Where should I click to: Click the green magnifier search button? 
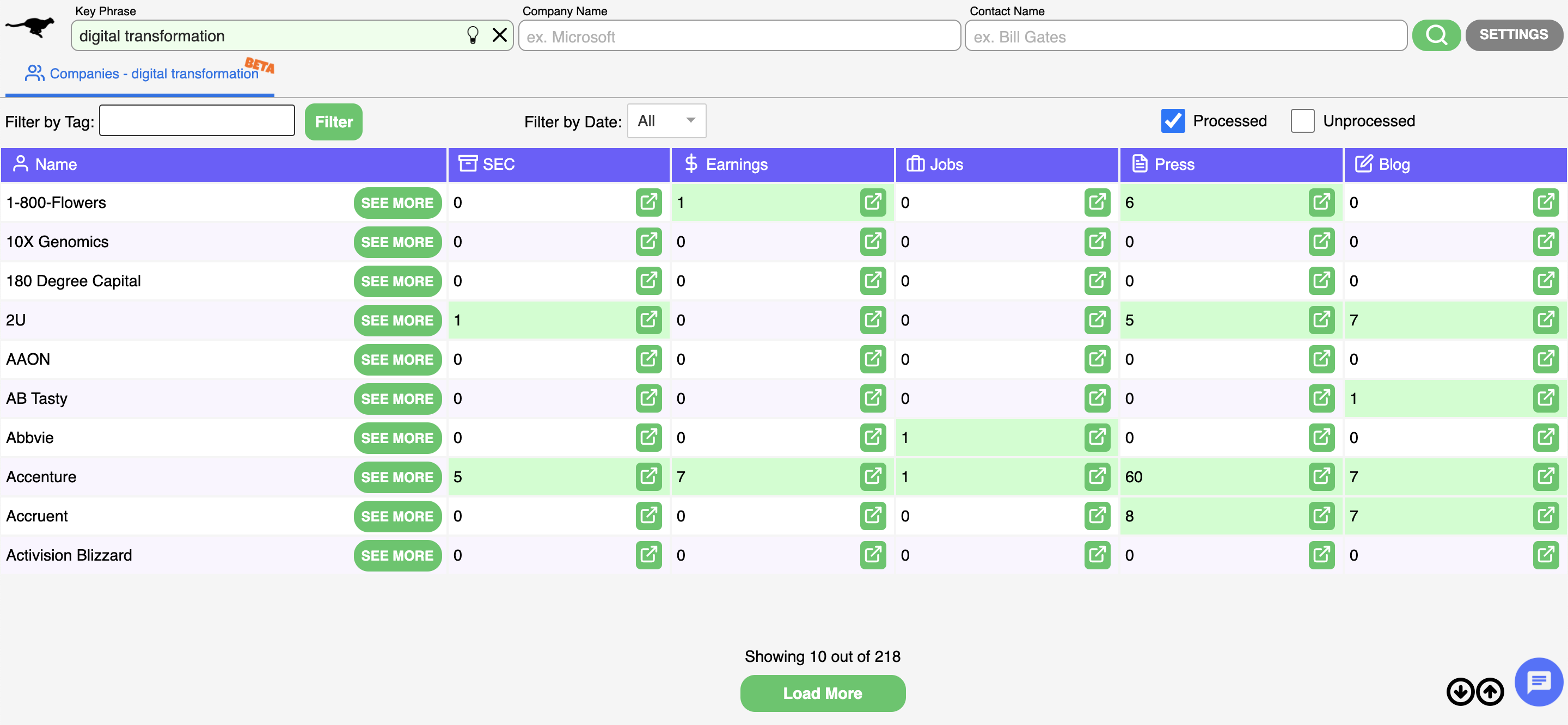coord(1436,35)
